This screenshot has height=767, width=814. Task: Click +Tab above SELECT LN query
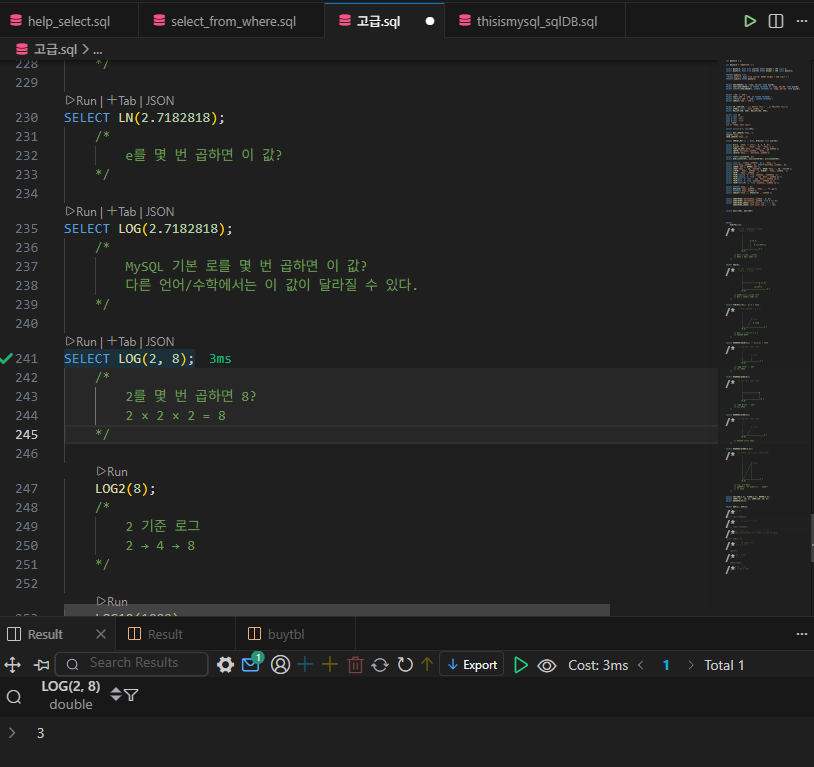121,101
